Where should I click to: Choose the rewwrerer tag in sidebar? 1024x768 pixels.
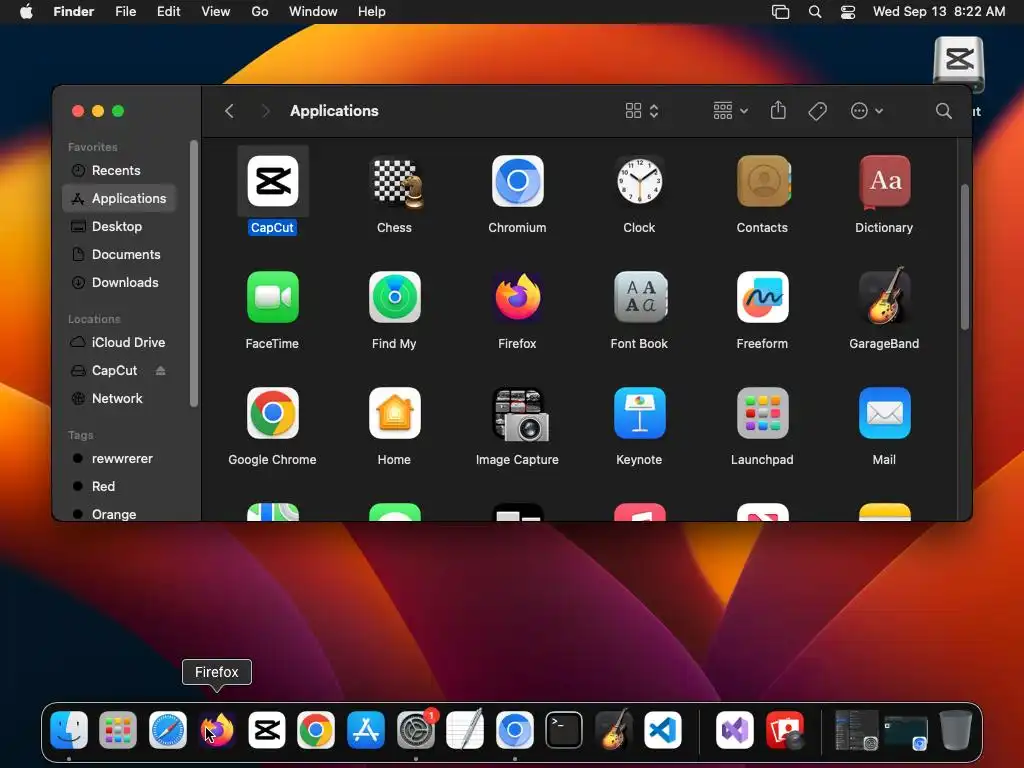(x=120, y=458)
